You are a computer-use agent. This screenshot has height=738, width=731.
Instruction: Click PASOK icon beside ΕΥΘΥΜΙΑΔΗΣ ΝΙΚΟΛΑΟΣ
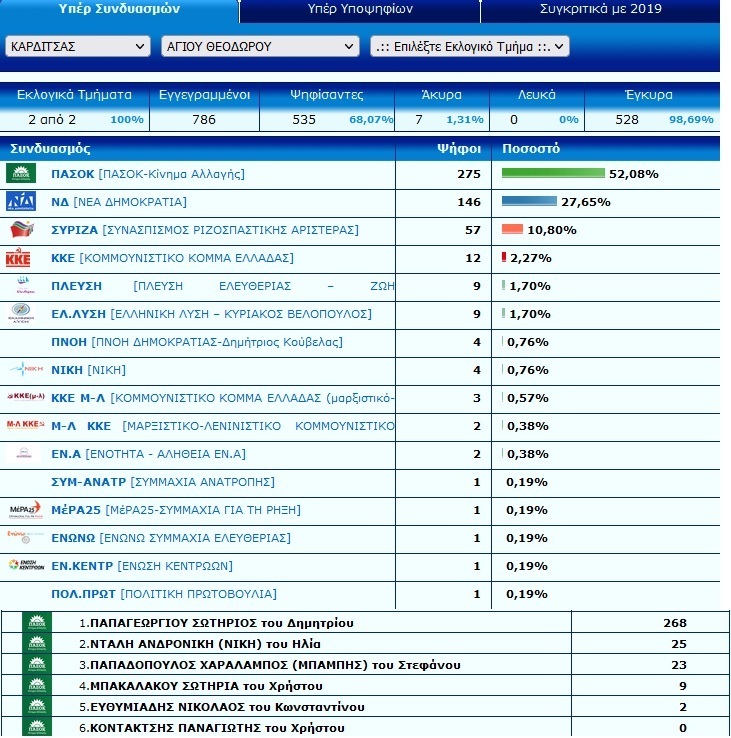pos(37,706)
